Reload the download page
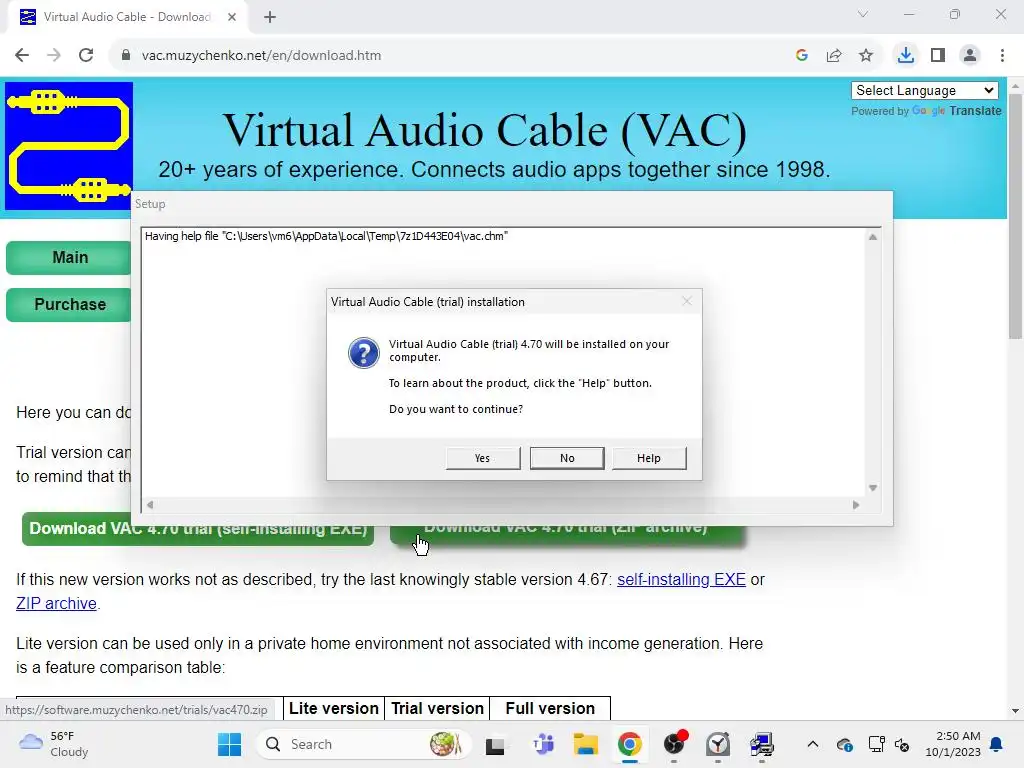Image resolution: width=1024 pixels, height=768 pixels. point(86,56)
